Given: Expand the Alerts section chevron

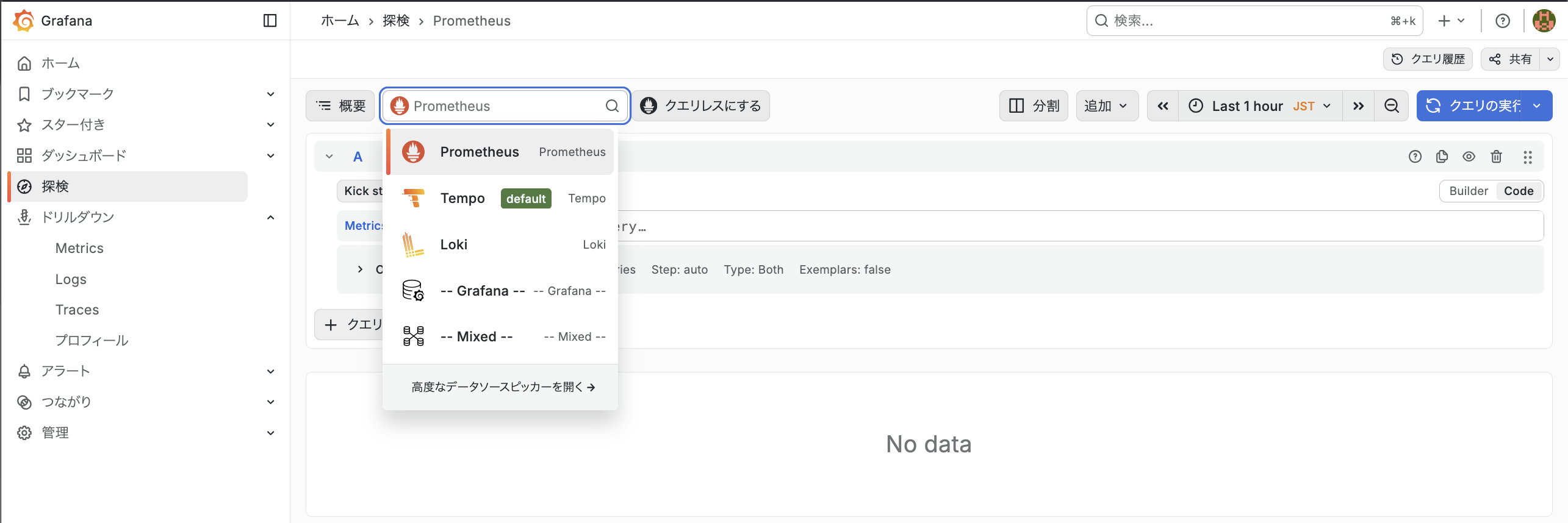Looking at the screenshot, I should (271, 371).
